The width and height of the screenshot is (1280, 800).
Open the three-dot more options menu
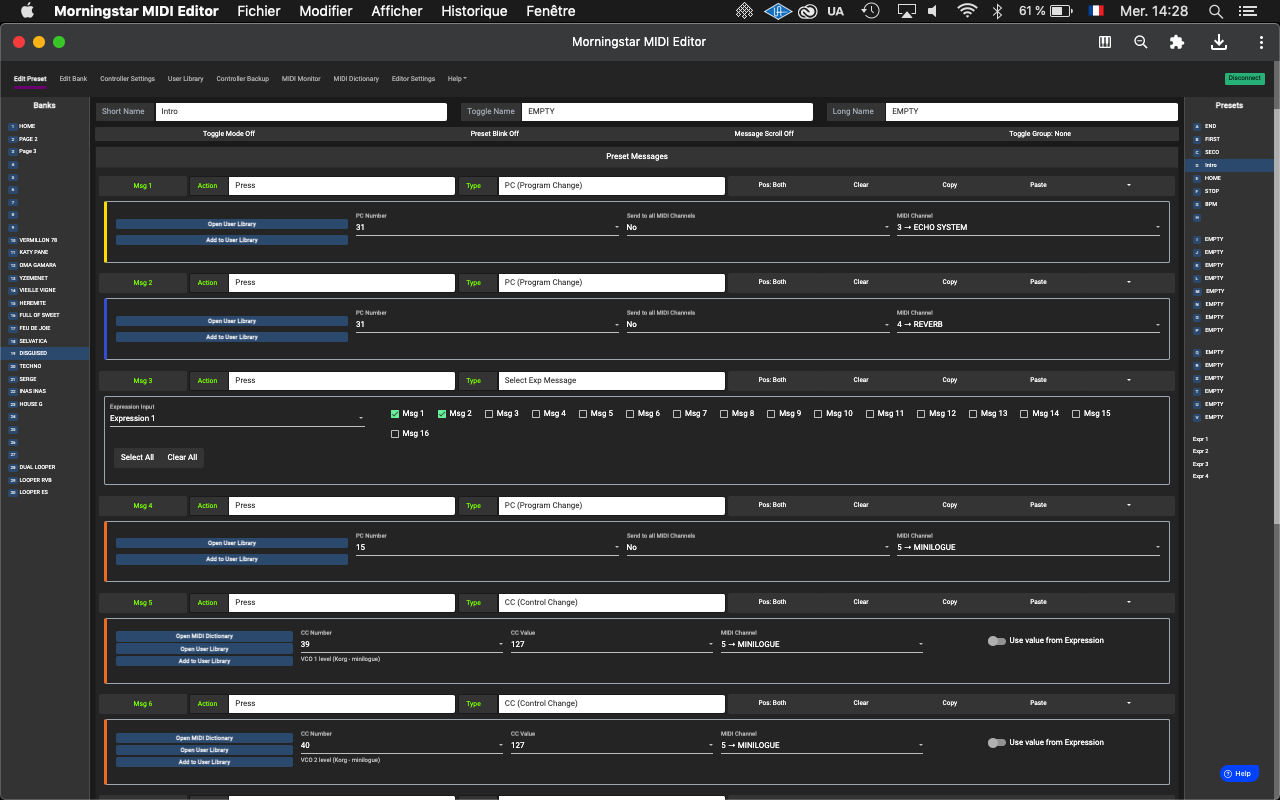tap(1261, 42)
